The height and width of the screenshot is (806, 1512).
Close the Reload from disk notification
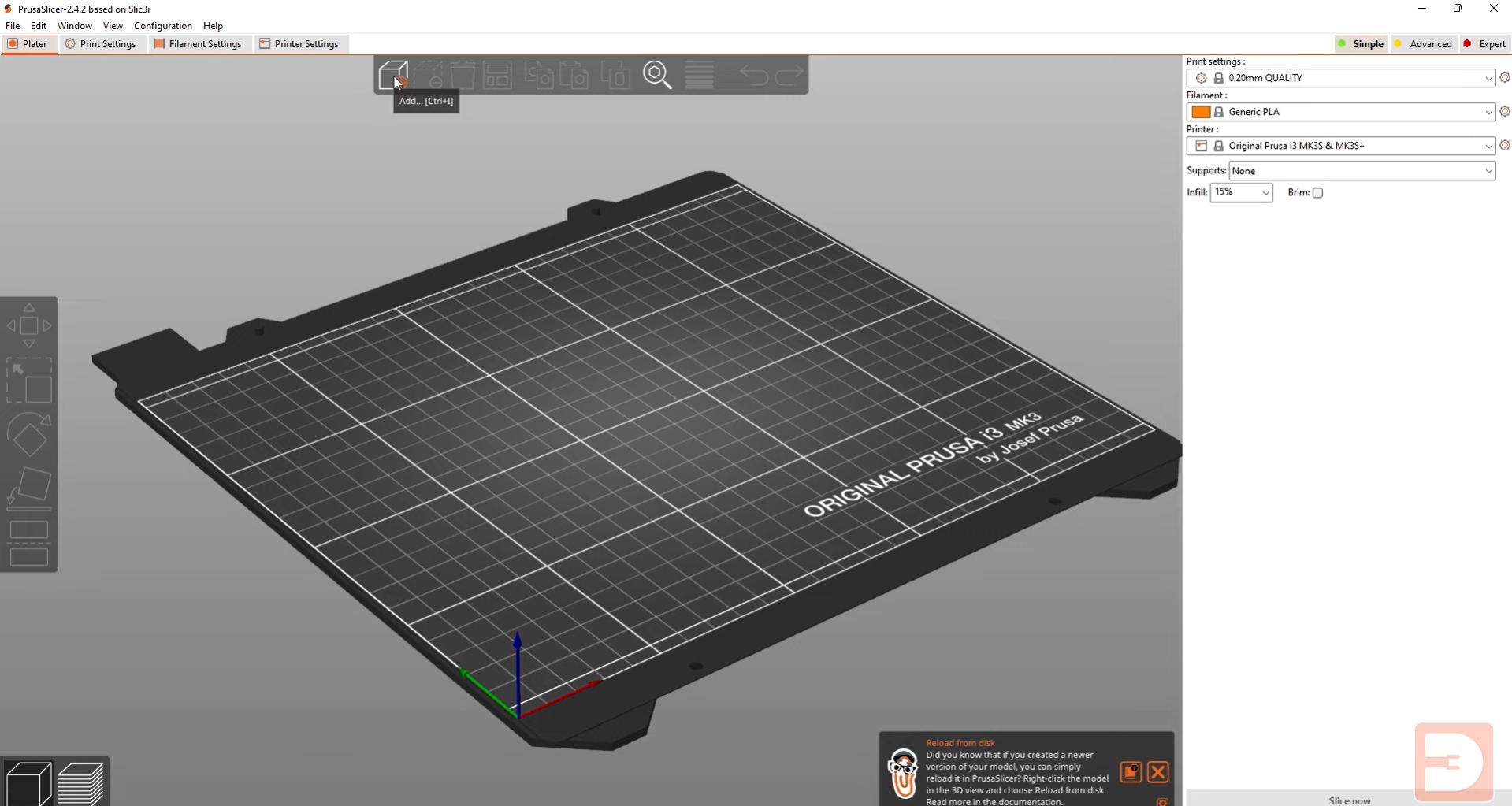pos(1157,772)
